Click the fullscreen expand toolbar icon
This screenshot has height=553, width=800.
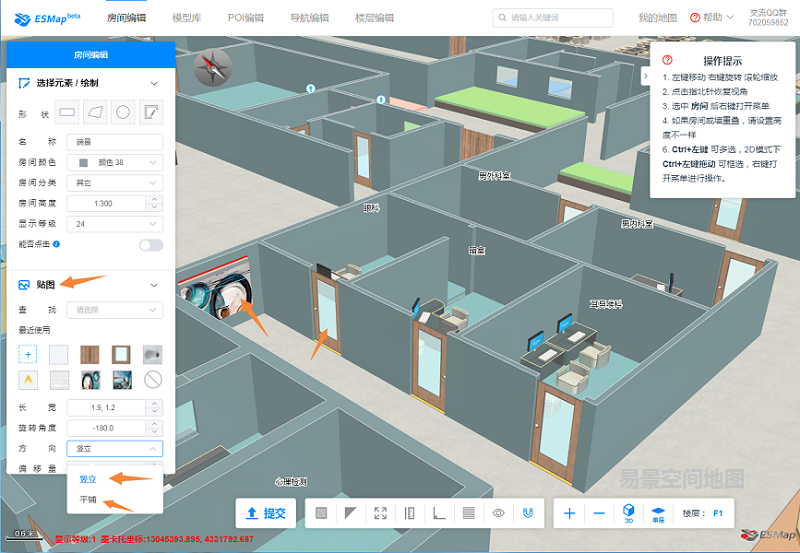pyautogui.click(x=380, y=513)
